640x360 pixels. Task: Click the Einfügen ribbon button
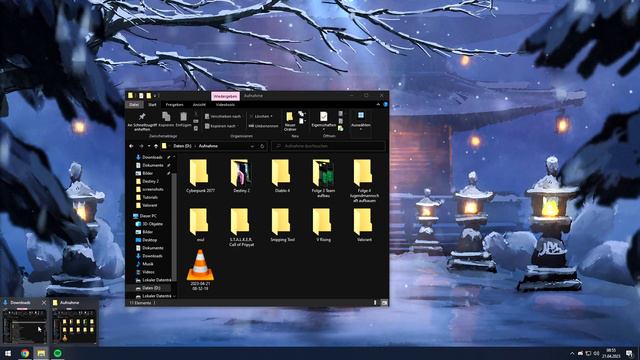click(183, 120)
